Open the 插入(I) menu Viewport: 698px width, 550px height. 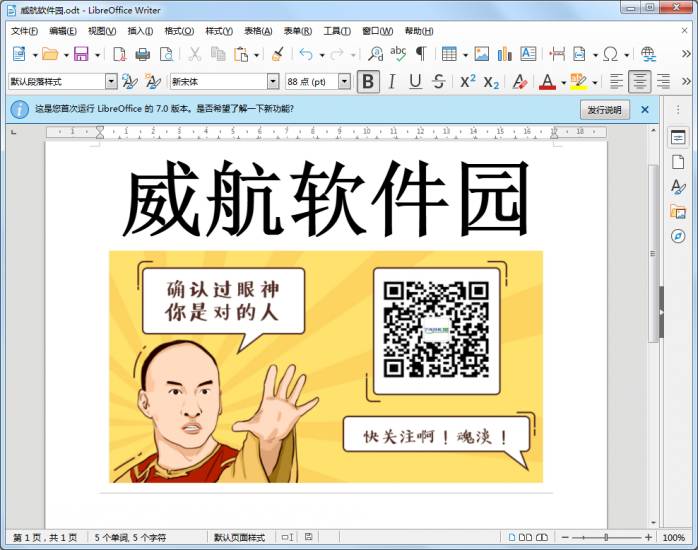point(140,31)
